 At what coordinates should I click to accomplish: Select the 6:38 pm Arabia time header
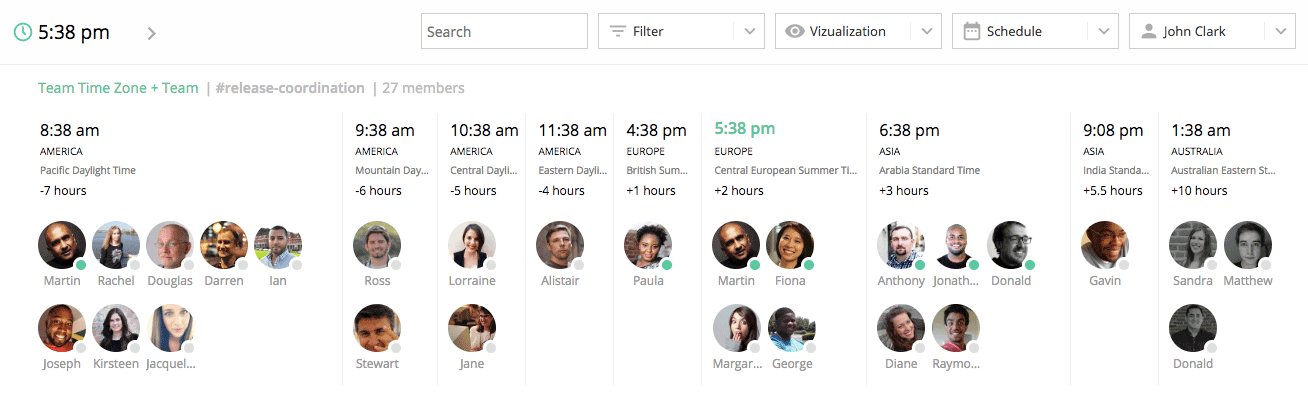pyautogui.click(x=909, y=130)
